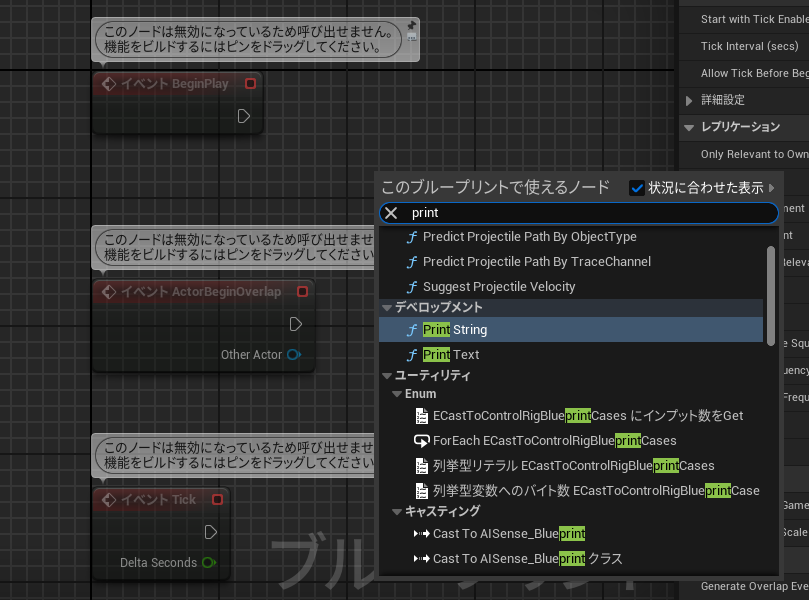Collapse the ユーティリティ category

(387, 376)
